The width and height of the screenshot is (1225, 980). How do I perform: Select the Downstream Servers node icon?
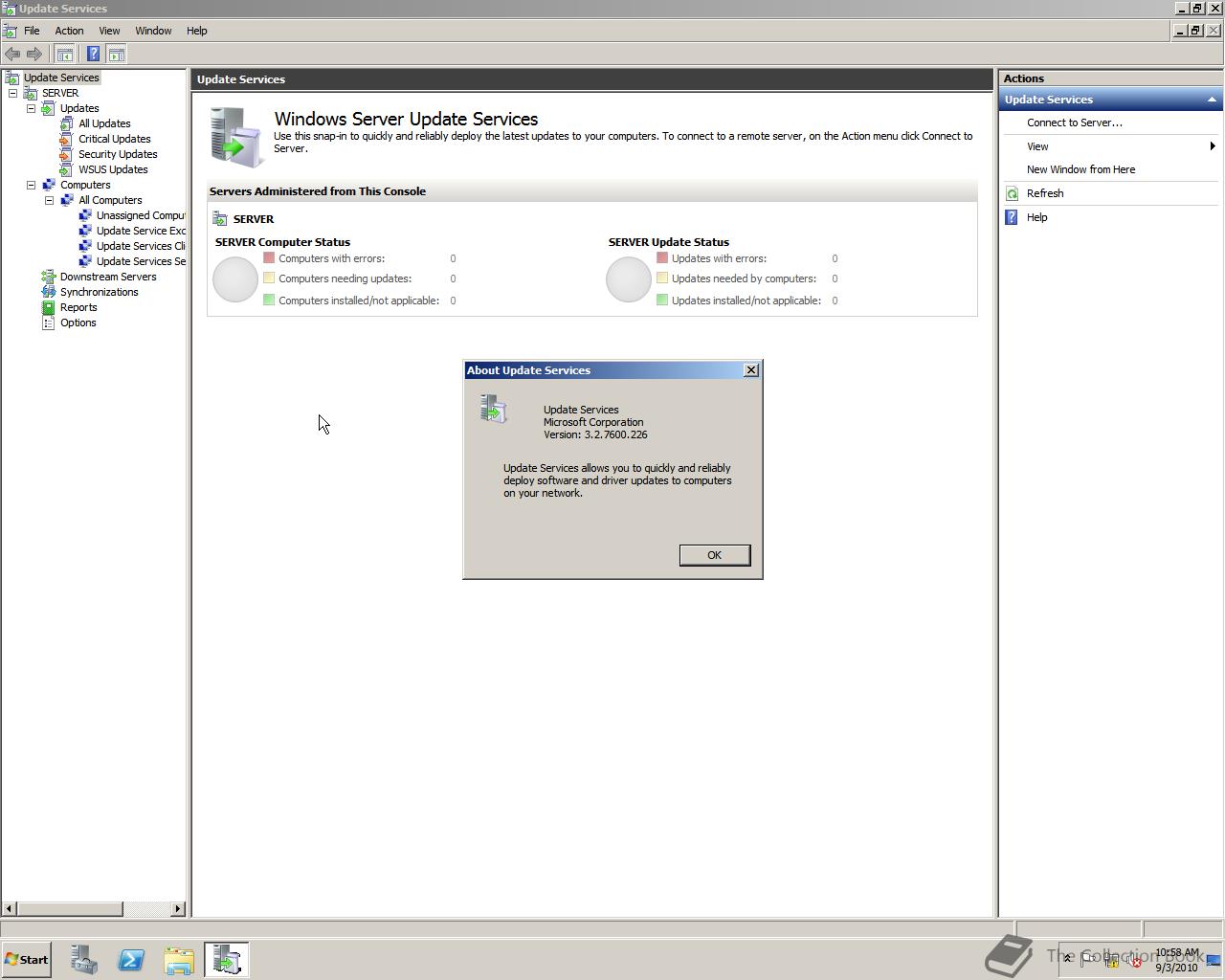49,277
